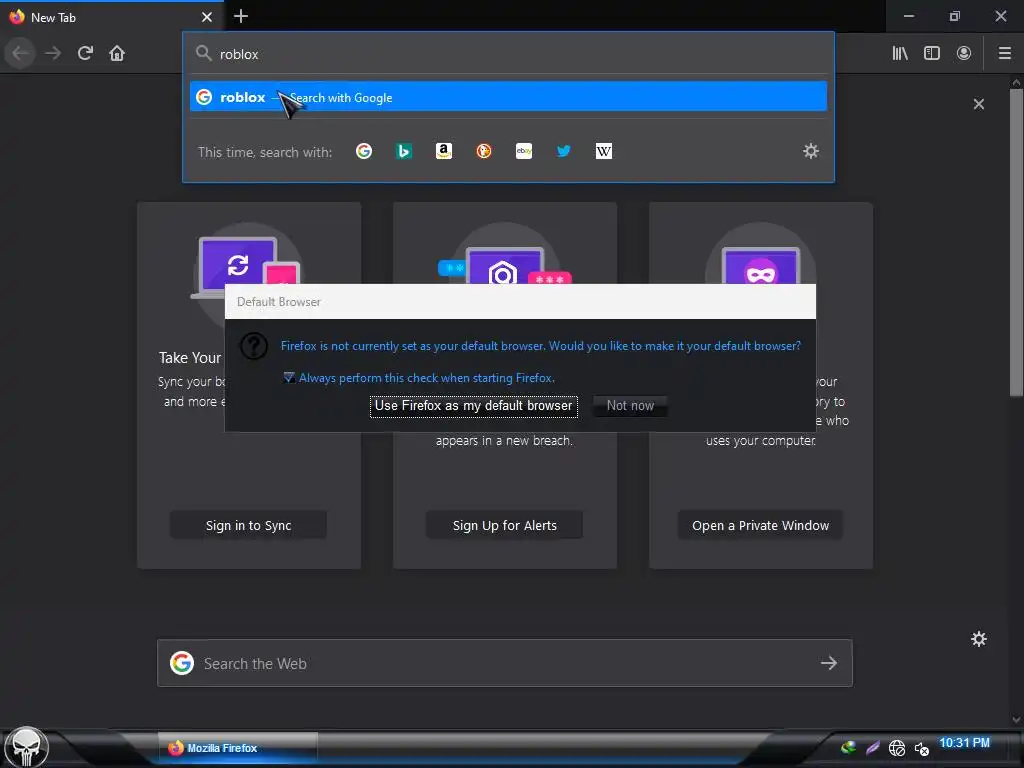This screenshot has width=1024, height=768.
Task: Dismiss the onboarding cards with X
Action: pos(978,104)
